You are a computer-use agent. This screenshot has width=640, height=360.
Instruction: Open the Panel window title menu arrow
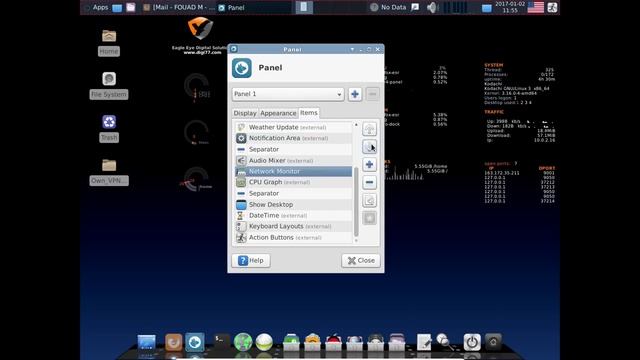click(352, 49)
